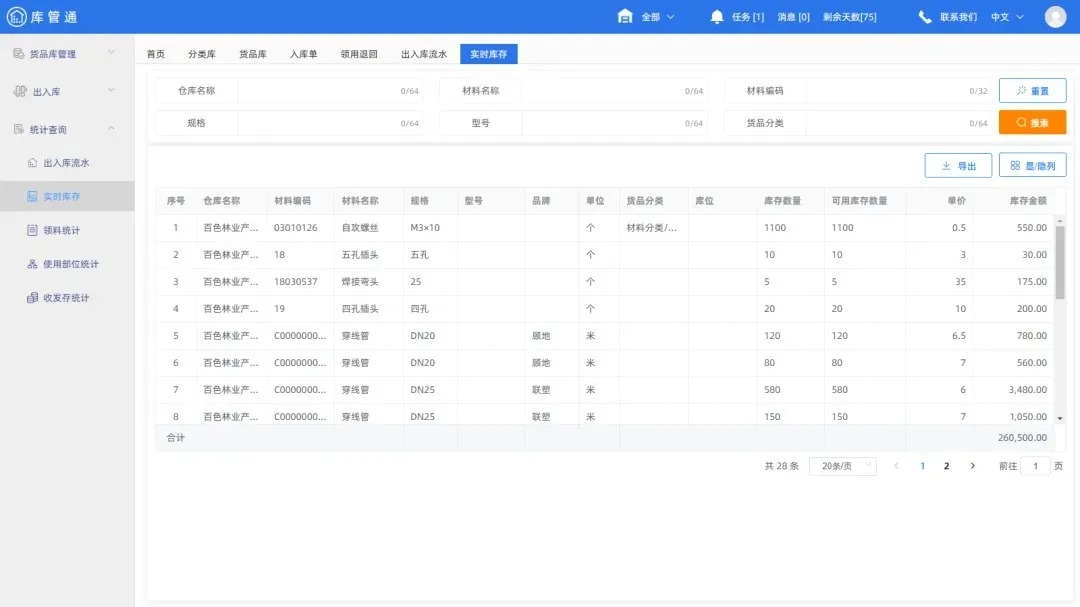Viewport: 1080px width, 607px height.
Task: Click the user avatar icon
Action: coord(1055,16)
